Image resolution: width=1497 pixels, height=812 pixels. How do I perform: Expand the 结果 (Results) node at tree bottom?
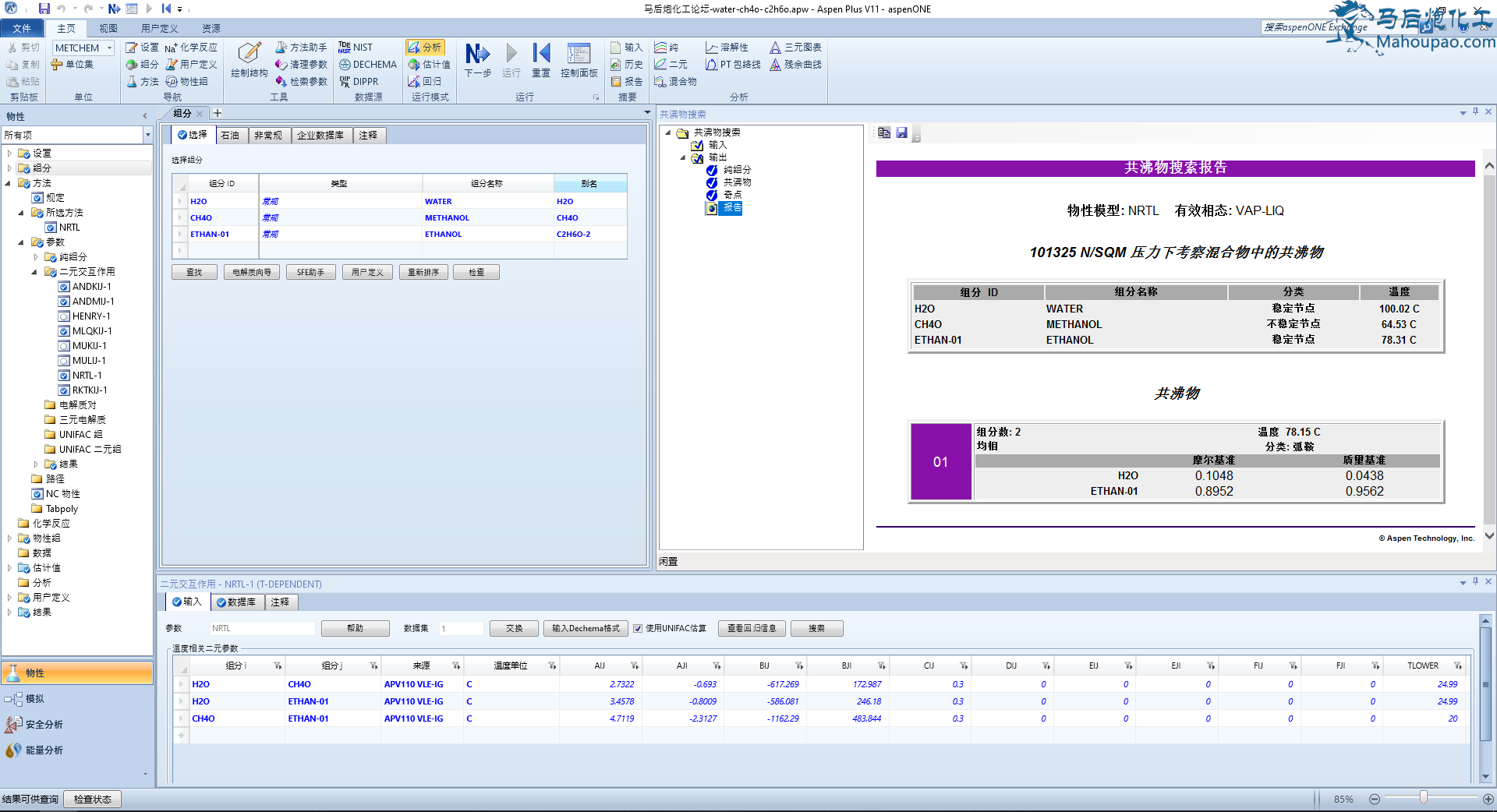point(9,613)
